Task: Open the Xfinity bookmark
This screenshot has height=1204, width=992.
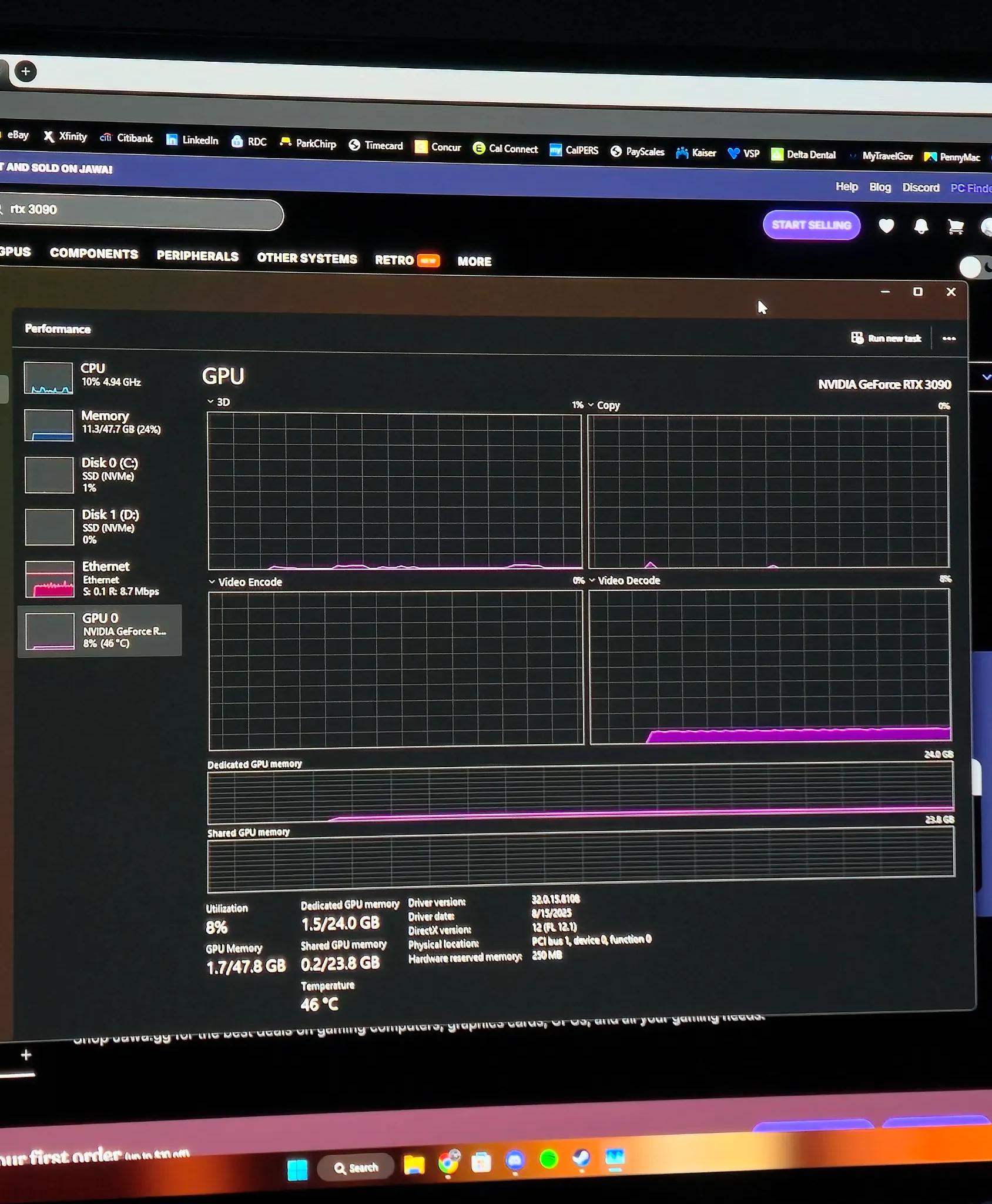Action: click(x=65, y=136)
